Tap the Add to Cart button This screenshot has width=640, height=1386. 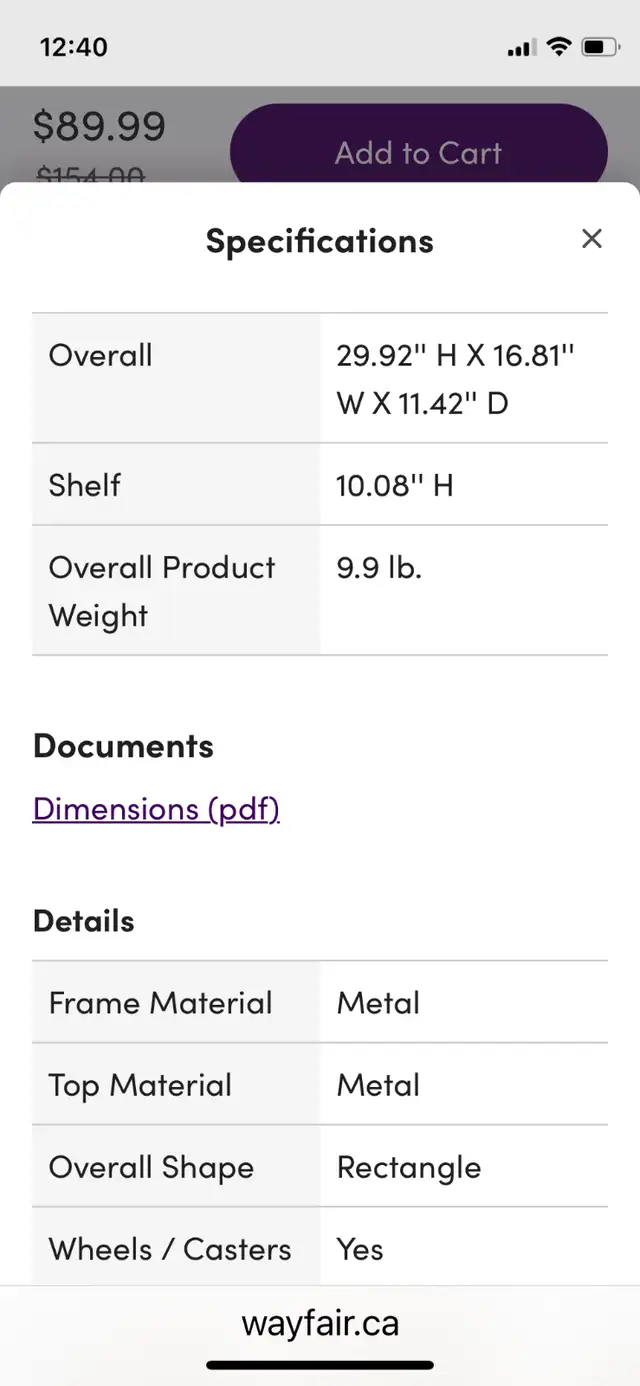pyautogui.click(x=418, y=153)
